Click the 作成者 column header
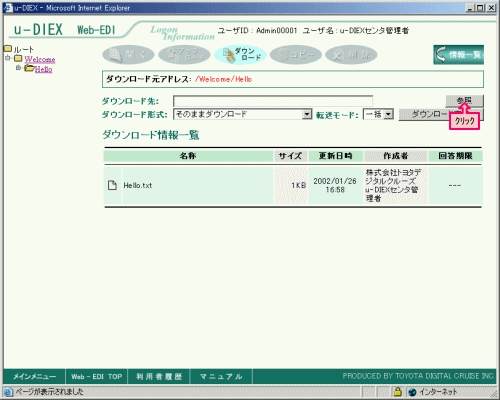The image size is (500, 400). [395, 156]
